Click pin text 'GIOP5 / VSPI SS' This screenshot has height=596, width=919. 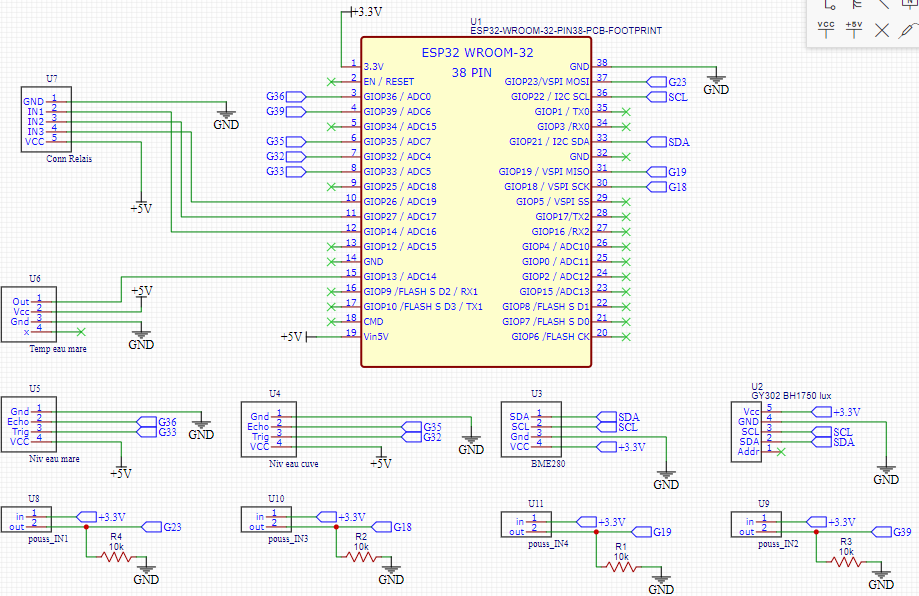[x=553, y=202]
